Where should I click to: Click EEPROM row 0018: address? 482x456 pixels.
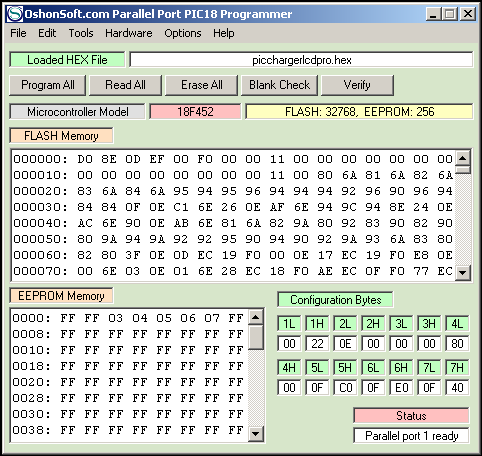31,366
